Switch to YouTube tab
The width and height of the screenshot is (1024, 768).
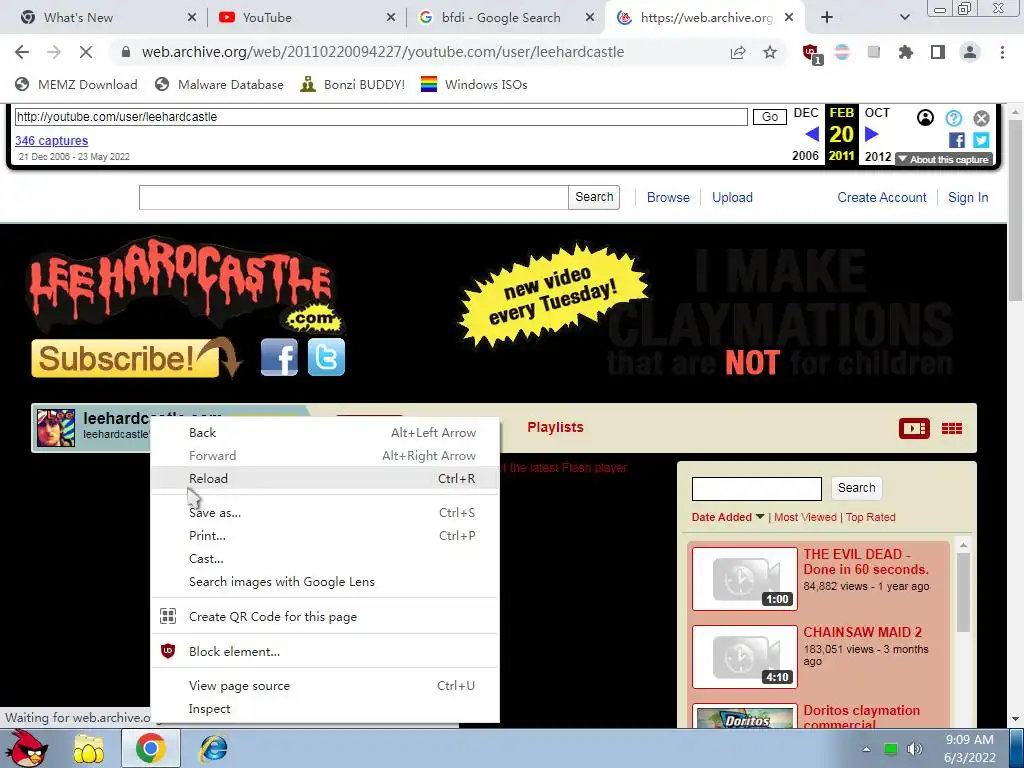tap(267, 18)
